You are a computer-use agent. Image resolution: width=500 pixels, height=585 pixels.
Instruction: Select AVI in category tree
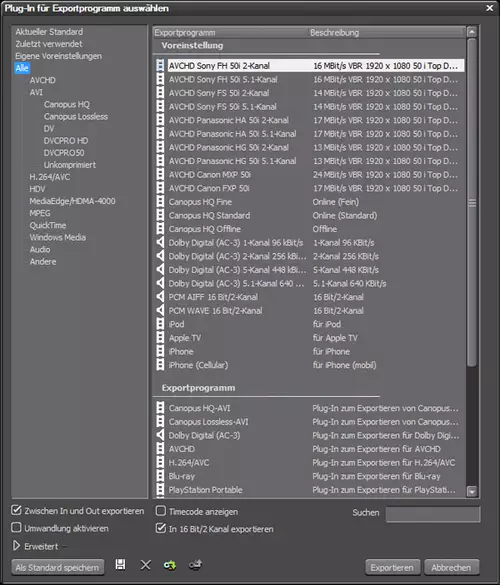(x=36, y=92)
